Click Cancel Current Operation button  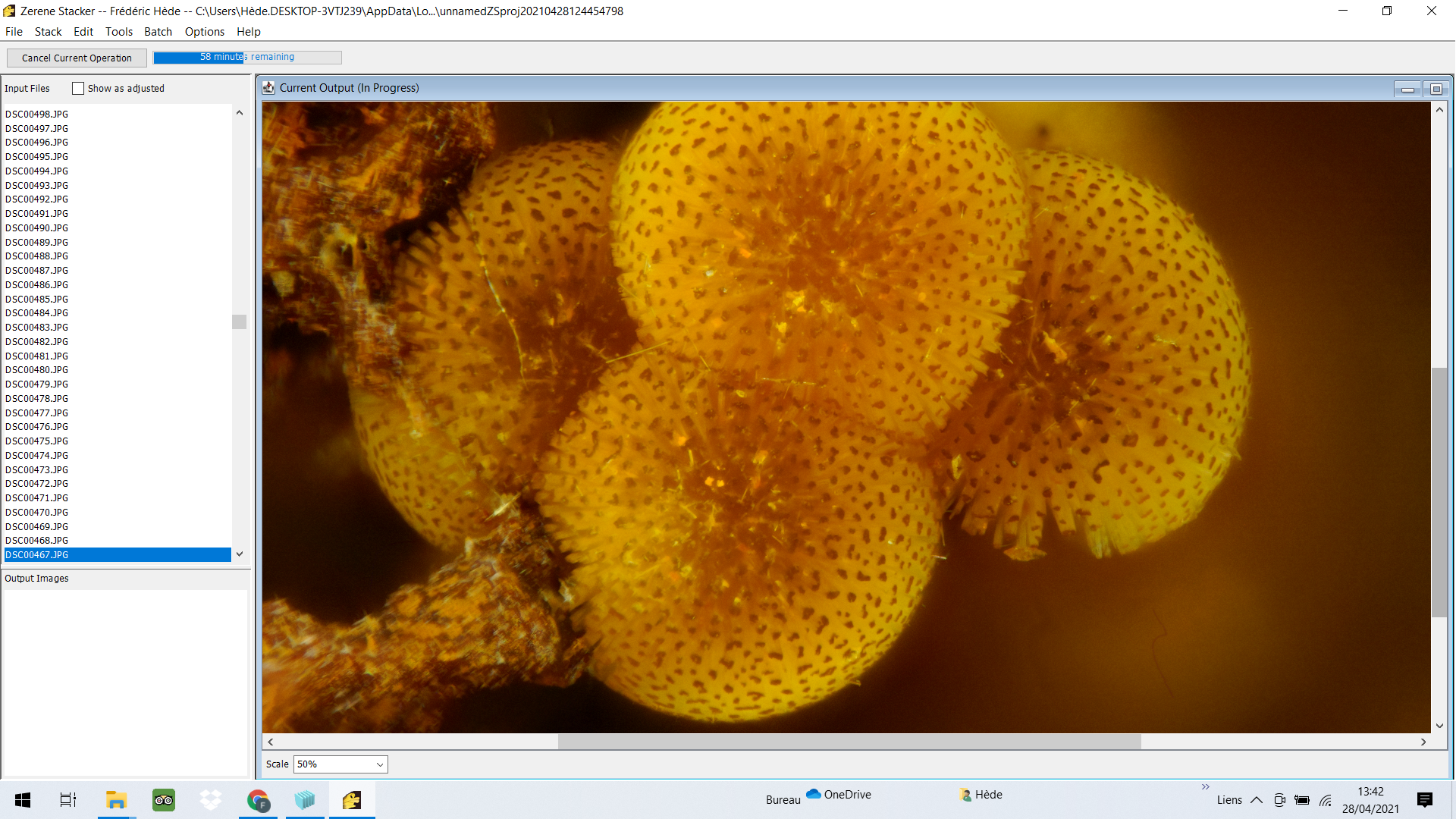pos(77,58)
